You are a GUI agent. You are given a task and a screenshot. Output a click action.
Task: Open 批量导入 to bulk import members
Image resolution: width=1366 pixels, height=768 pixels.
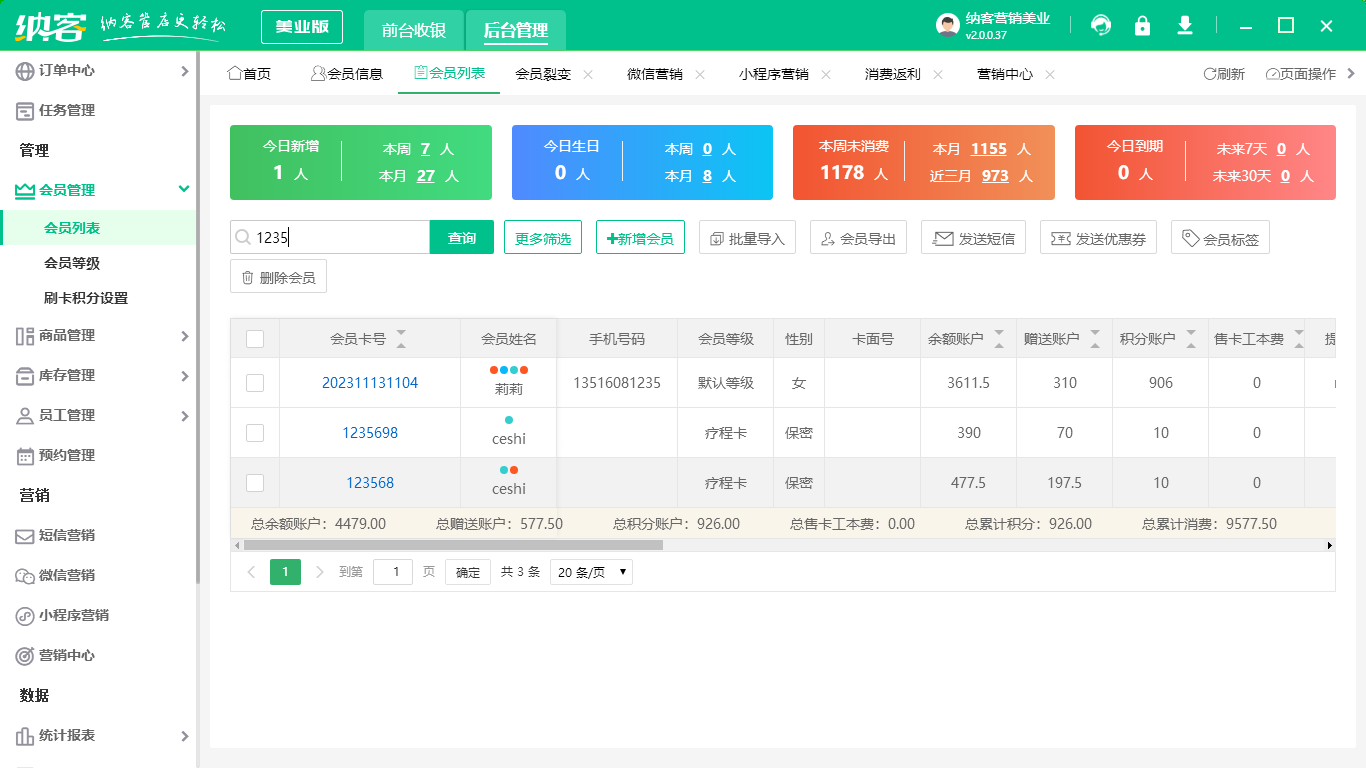pyautogui.click(x=747, y=237)
